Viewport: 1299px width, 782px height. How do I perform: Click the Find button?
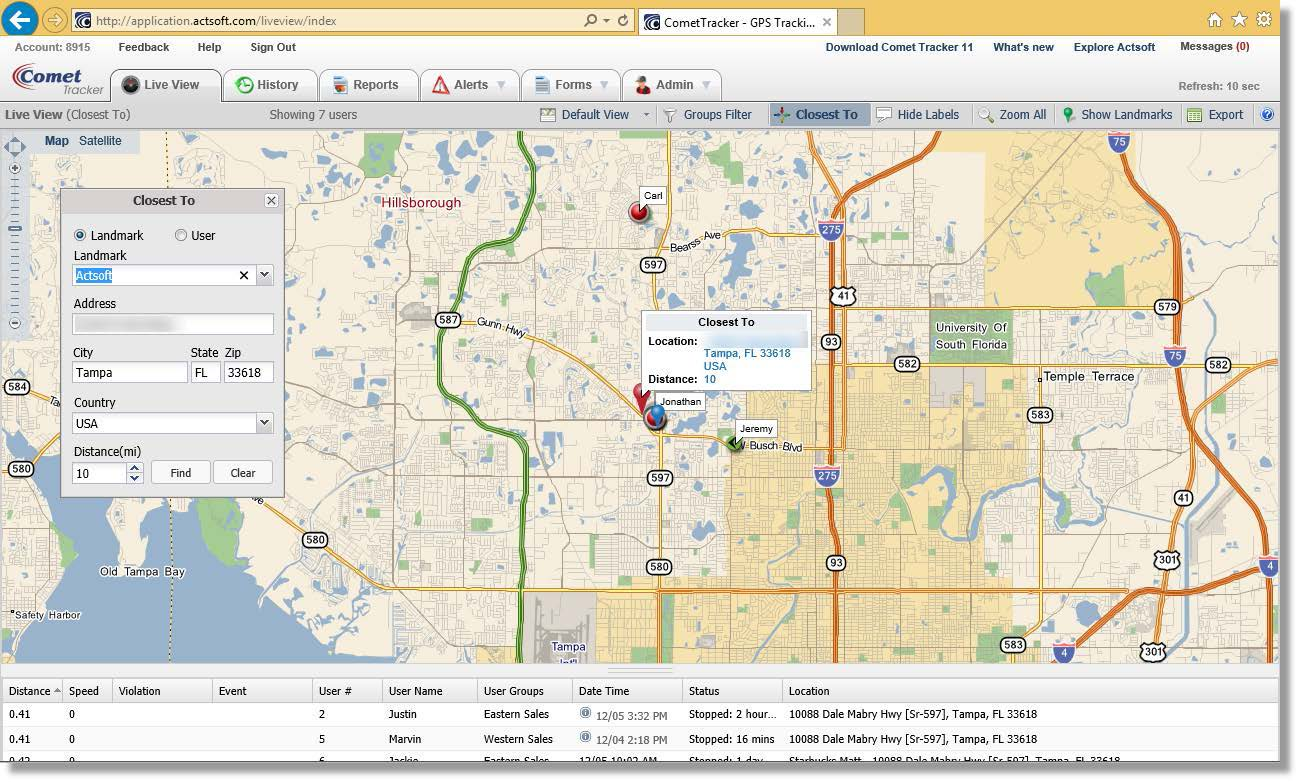click(181, 473)
